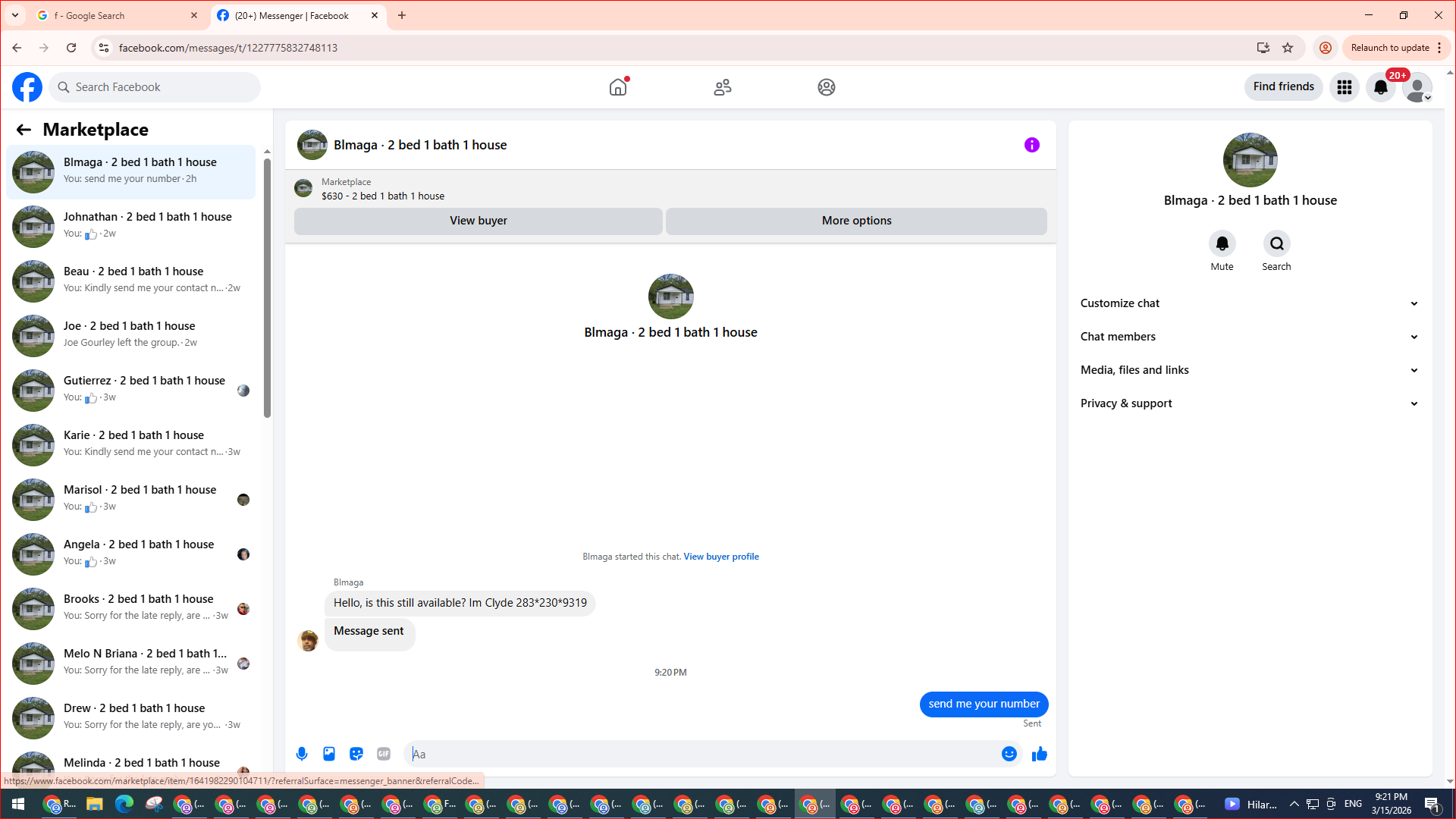Image resolution: width=1456 pixels, height=819 pixels.
Task: Open the notifications bell
Action: [1381, 87]
